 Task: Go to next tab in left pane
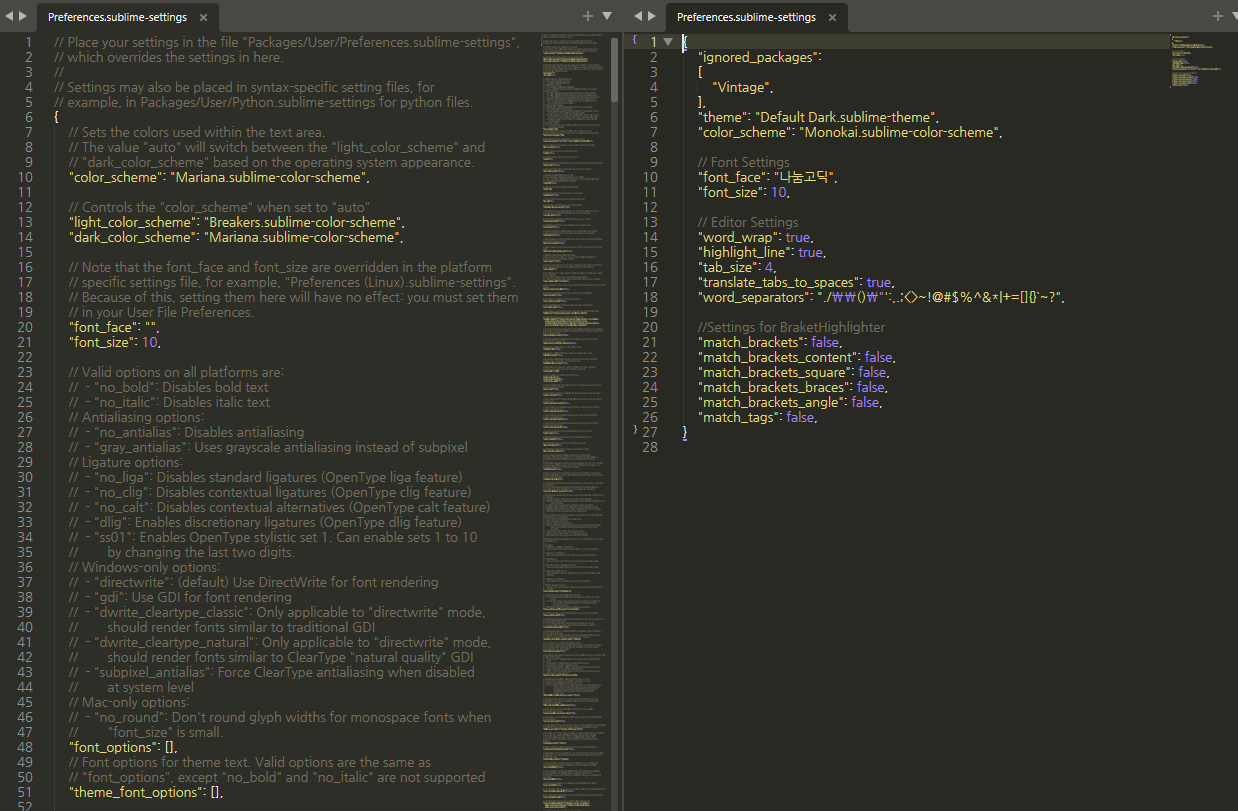coord(23,16)
